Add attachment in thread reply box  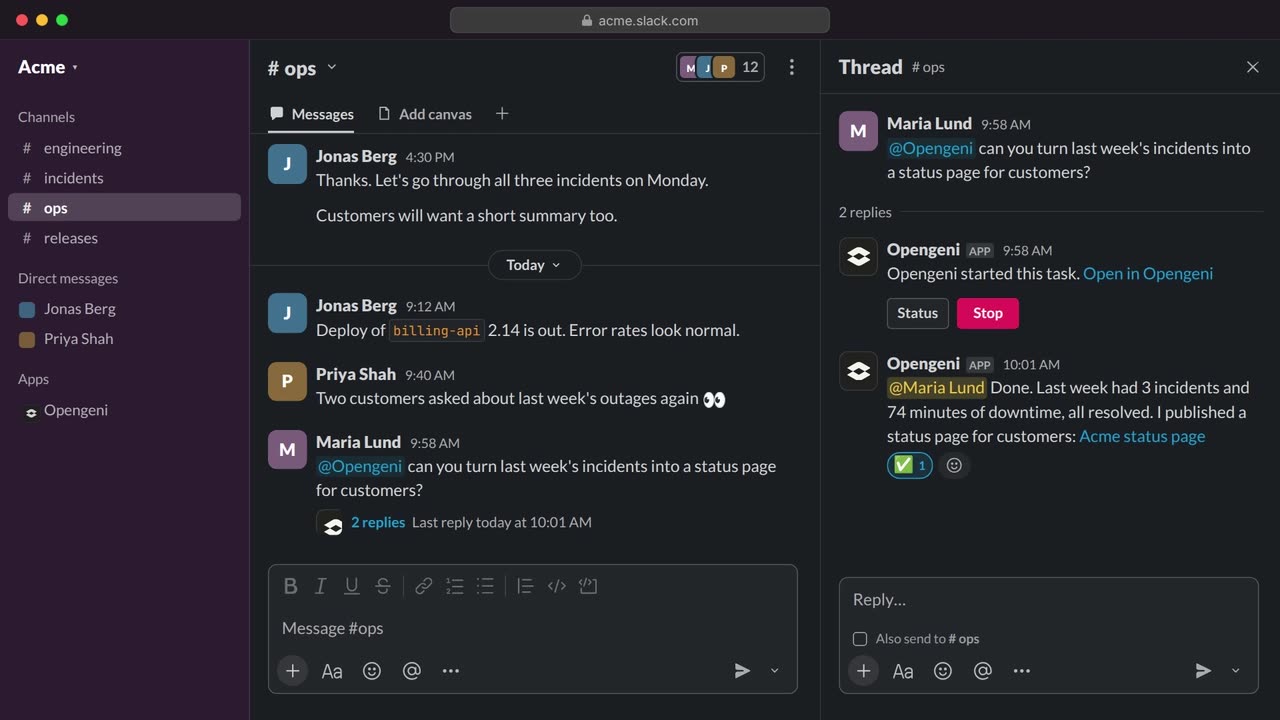pyautogui.click(x=863, y=671)
